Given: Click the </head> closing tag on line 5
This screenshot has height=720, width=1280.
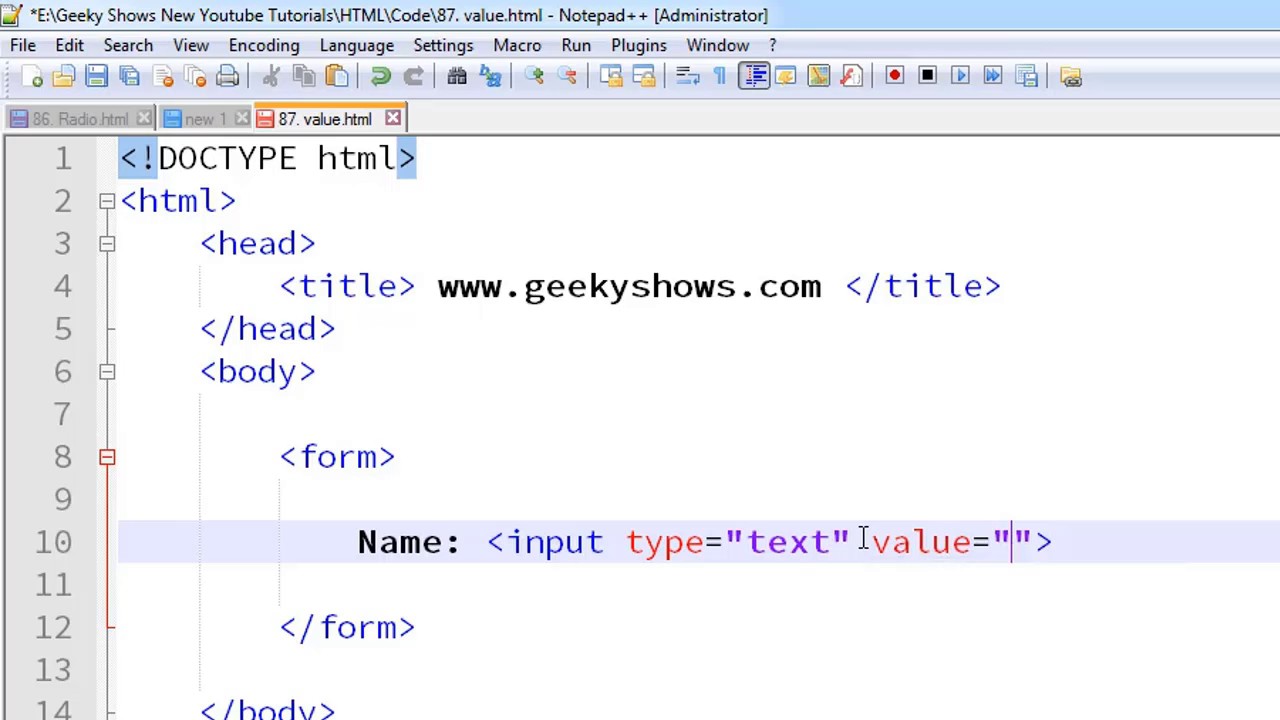Looking at the screenshot, I should coord(268,329).
